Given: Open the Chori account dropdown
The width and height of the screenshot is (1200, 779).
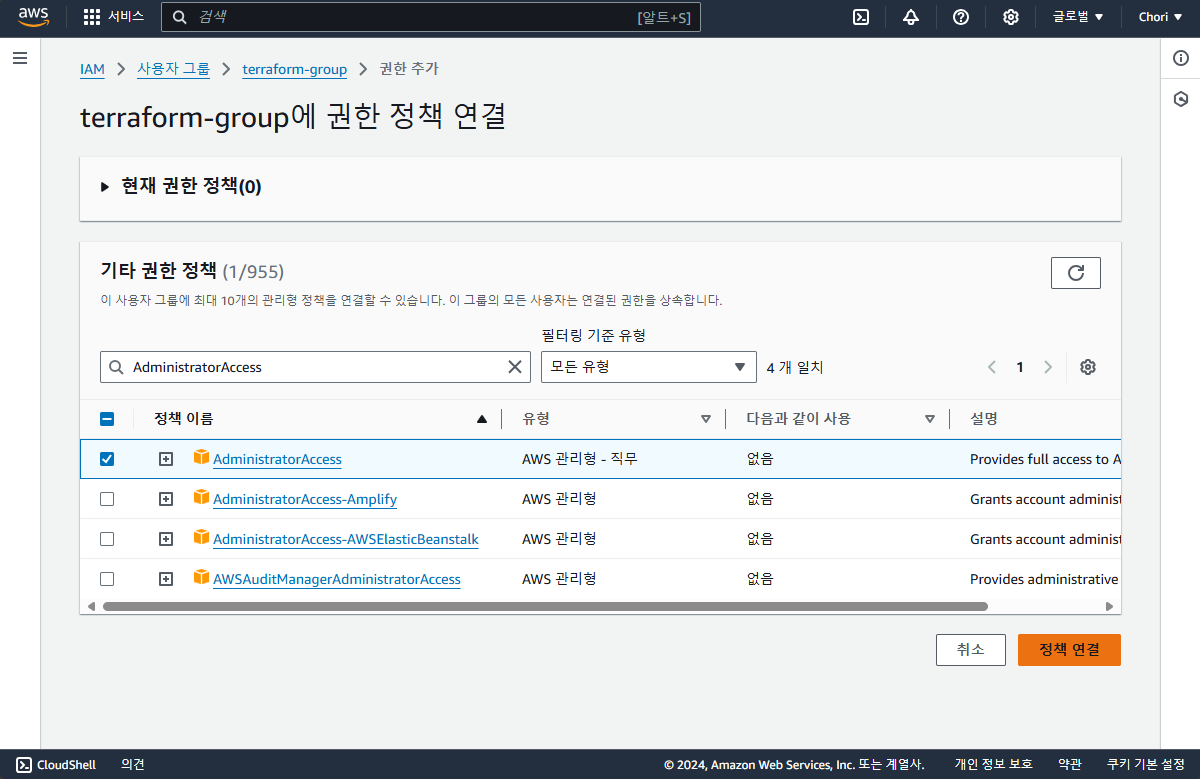Looking at the screenshot, I should 1160,17.
